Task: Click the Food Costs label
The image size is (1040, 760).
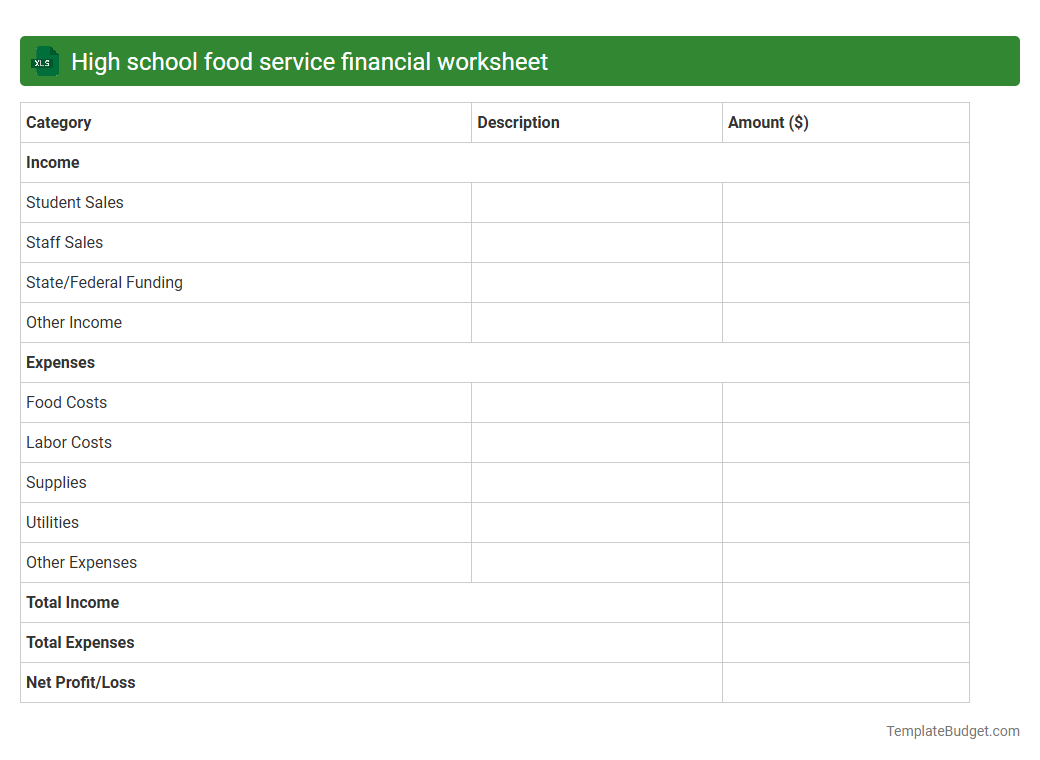Action: (66, 402)
